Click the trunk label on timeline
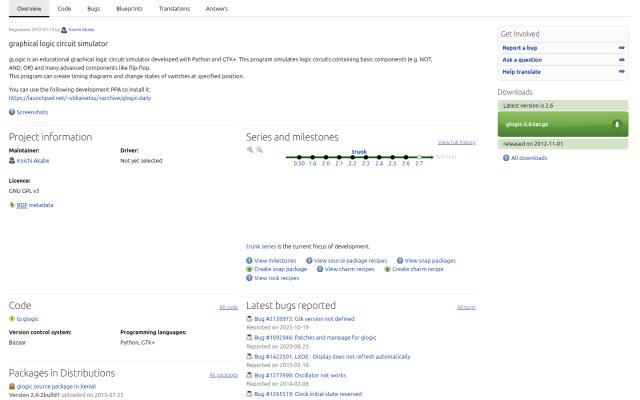 [x=359, y=151]
